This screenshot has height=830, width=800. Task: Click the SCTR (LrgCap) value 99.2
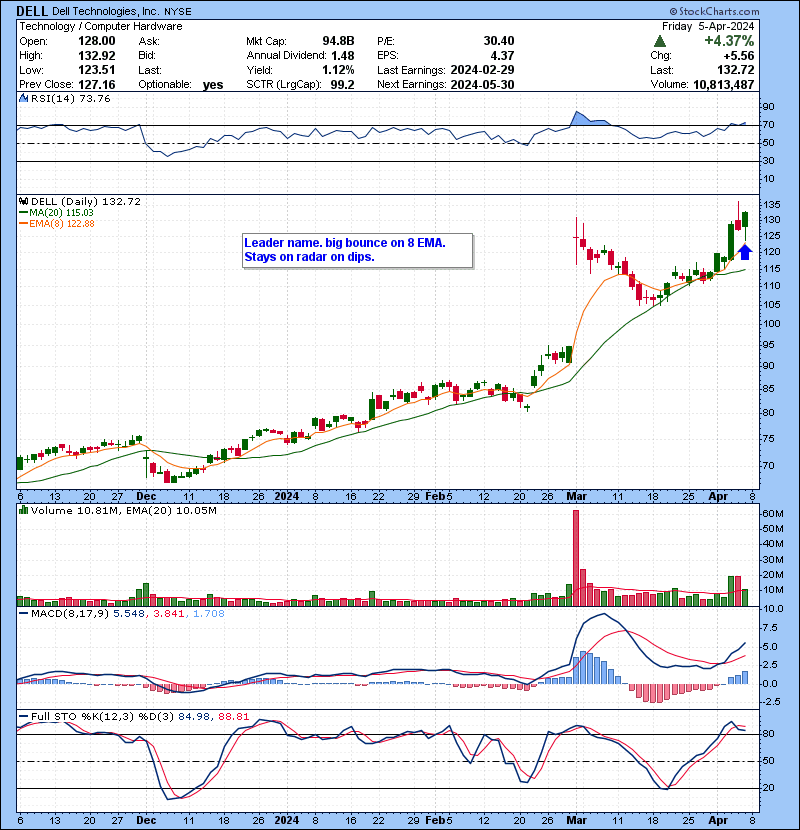[x=343, y=85]
